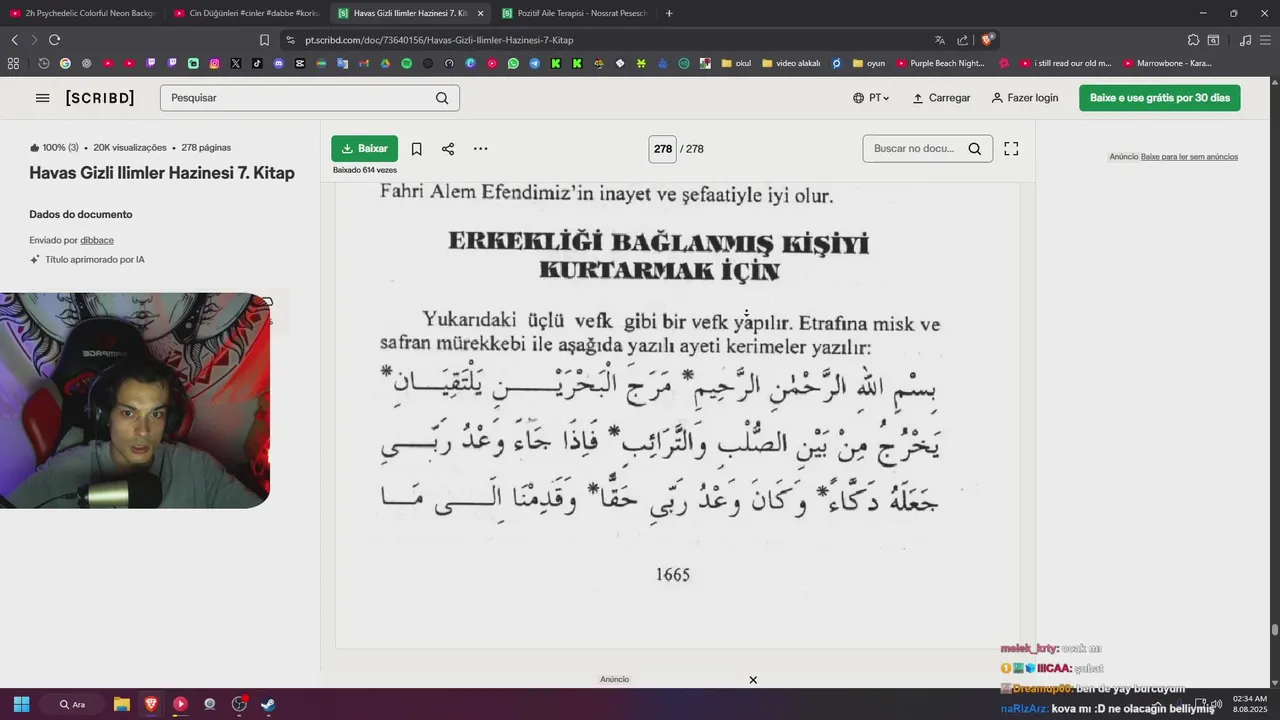This screenshot has width=1280, height=720.
Task: Open the Purple Beach Night bookmark
Action: pos(941,63)
